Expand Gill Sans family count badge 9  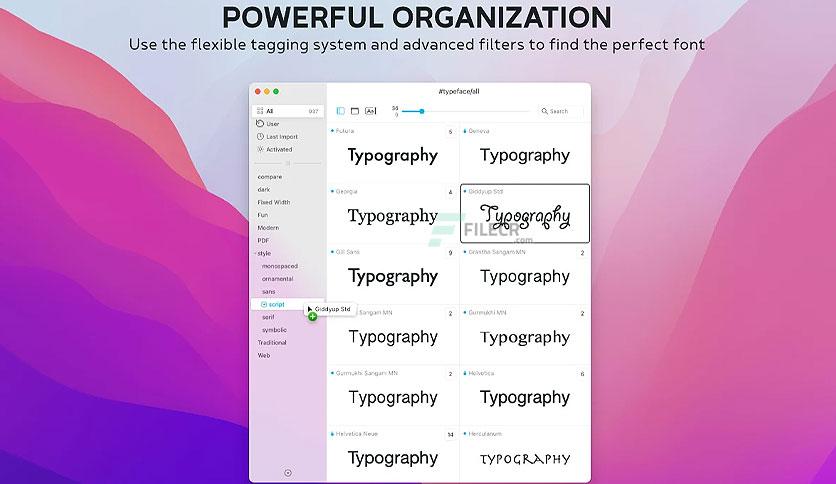[x=451, y=253]
